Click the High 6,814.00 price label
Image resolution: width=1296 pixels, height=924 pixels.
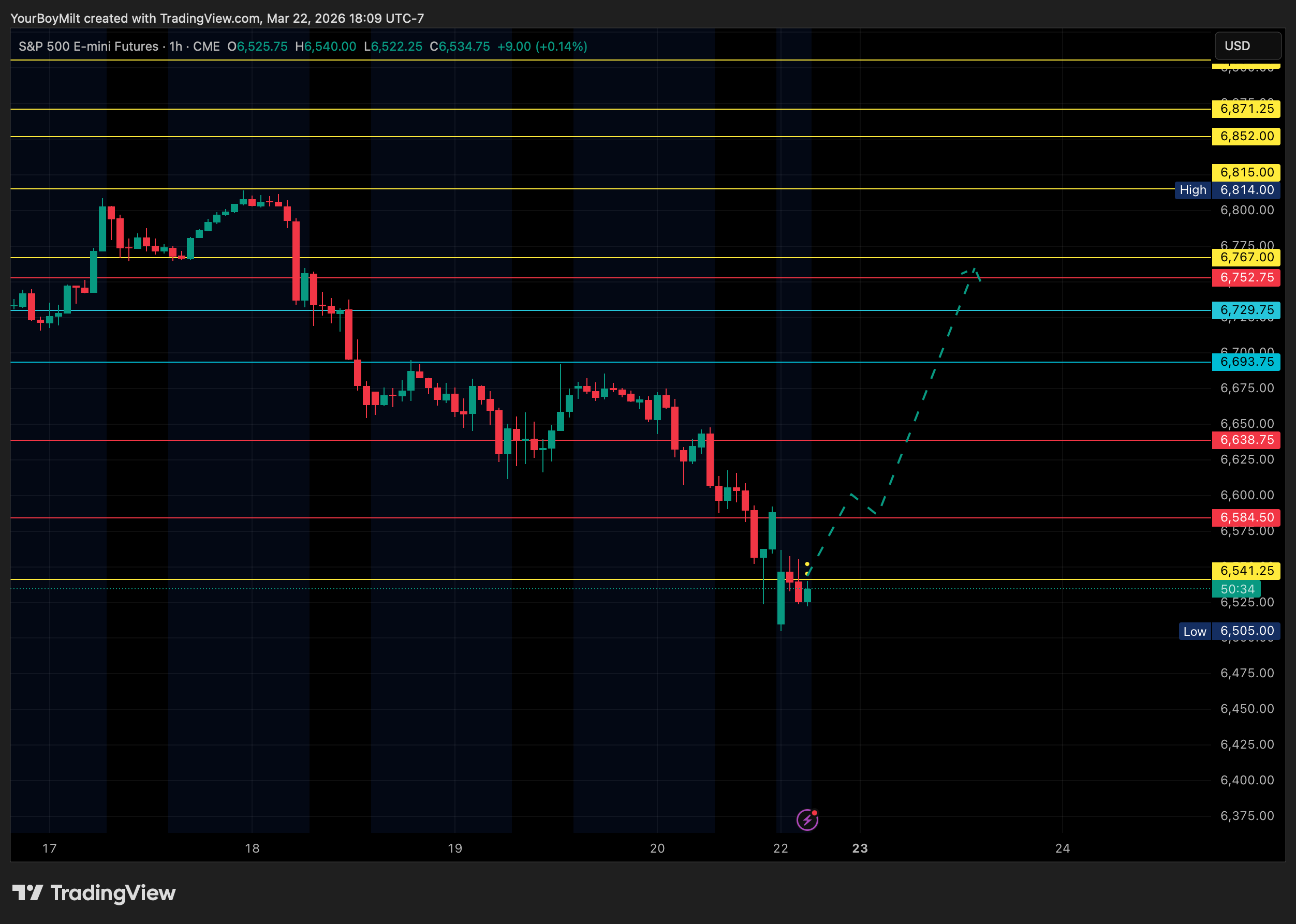[x=1227, y=190]
